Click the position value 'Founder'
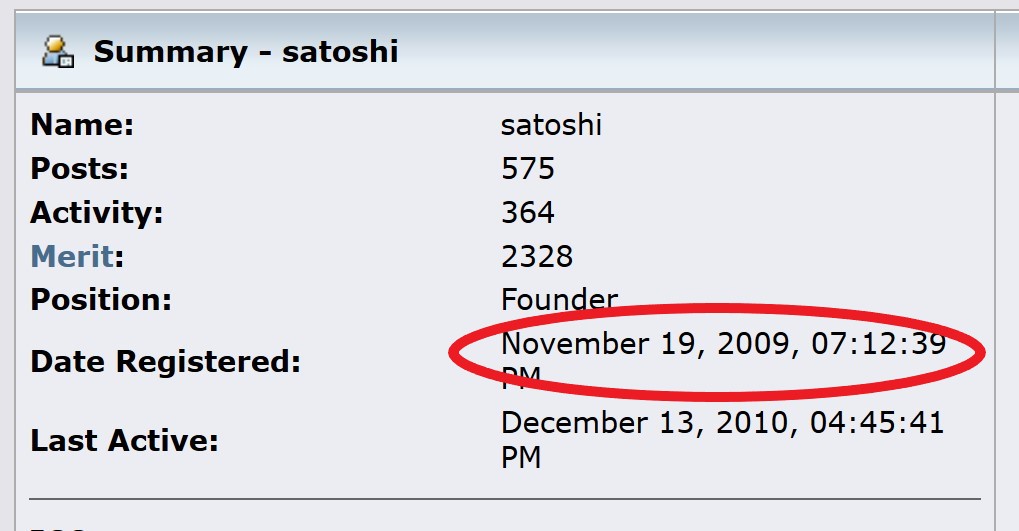 (x=559, y=300)
